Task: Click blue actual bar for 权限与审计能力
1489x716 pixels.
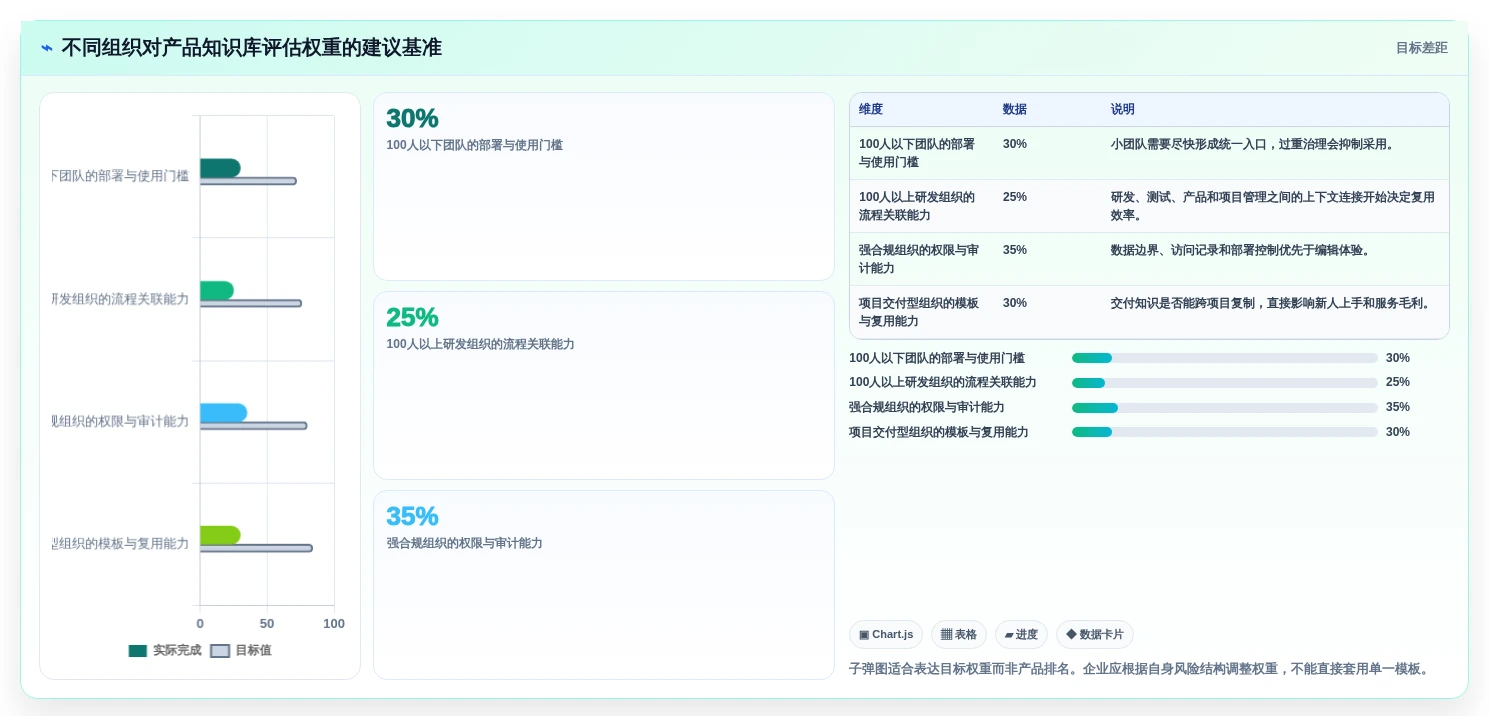Action: pyautogui.click(x=223, y=413)
